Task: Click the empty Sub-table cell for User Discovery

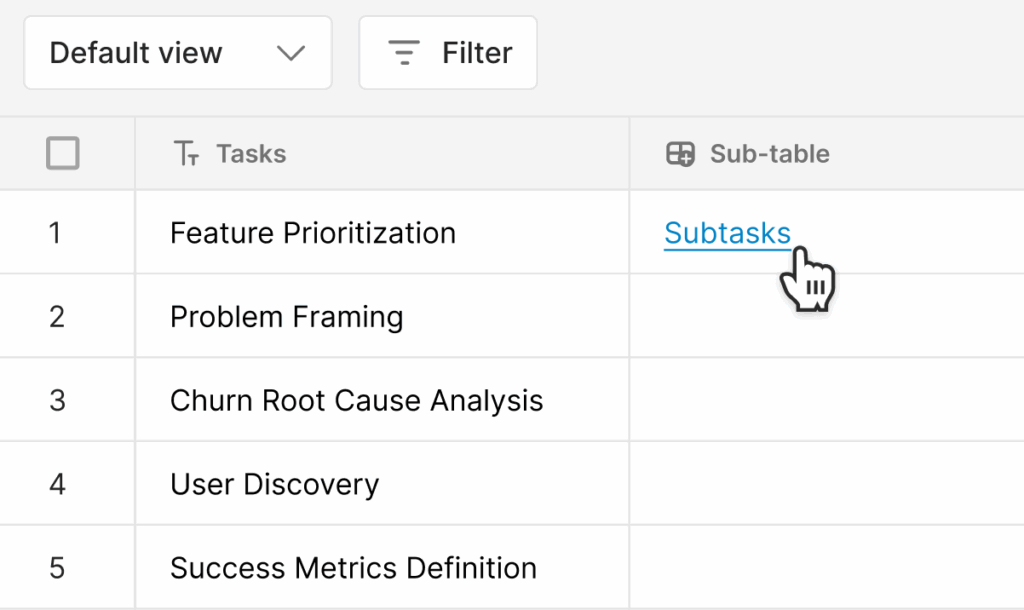Action: coord(826,485)
